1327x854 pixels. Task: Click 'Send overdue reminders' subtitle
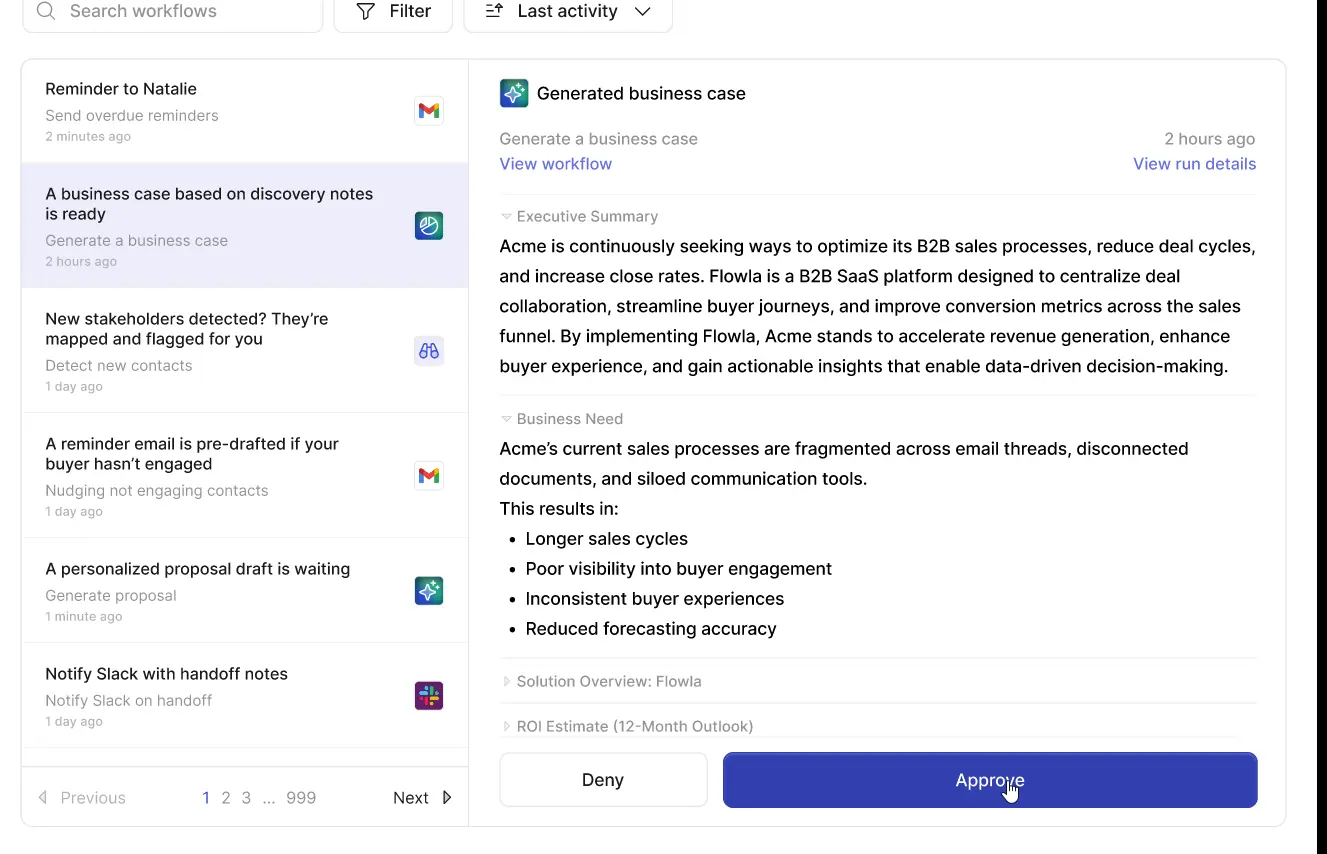[132, 116]
